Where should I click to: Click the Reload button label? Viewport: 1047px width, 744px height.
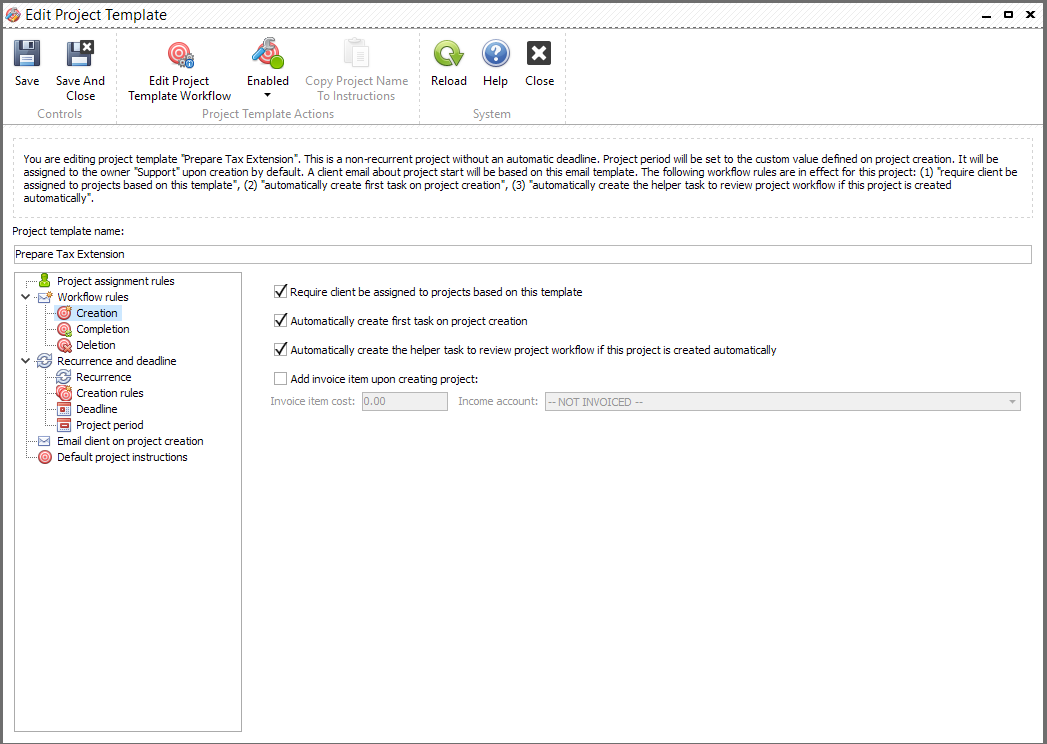click(449, 81)
